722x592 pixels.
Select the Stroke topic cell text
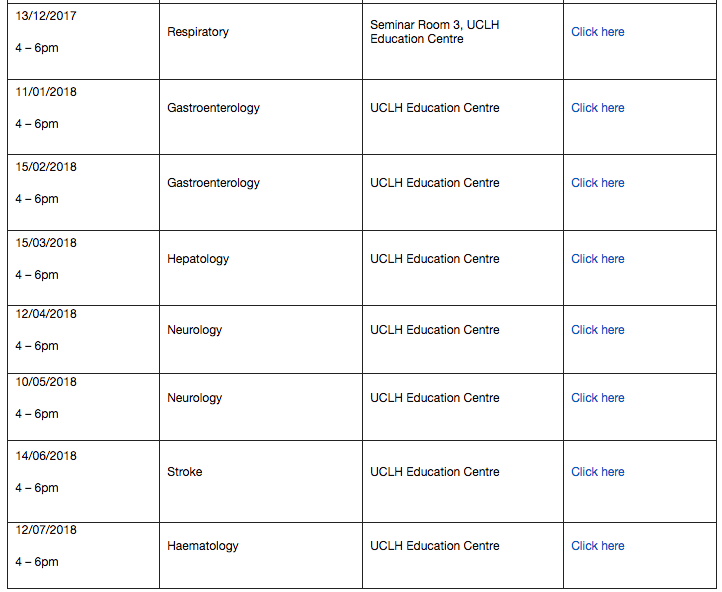[x=185, y=472]
